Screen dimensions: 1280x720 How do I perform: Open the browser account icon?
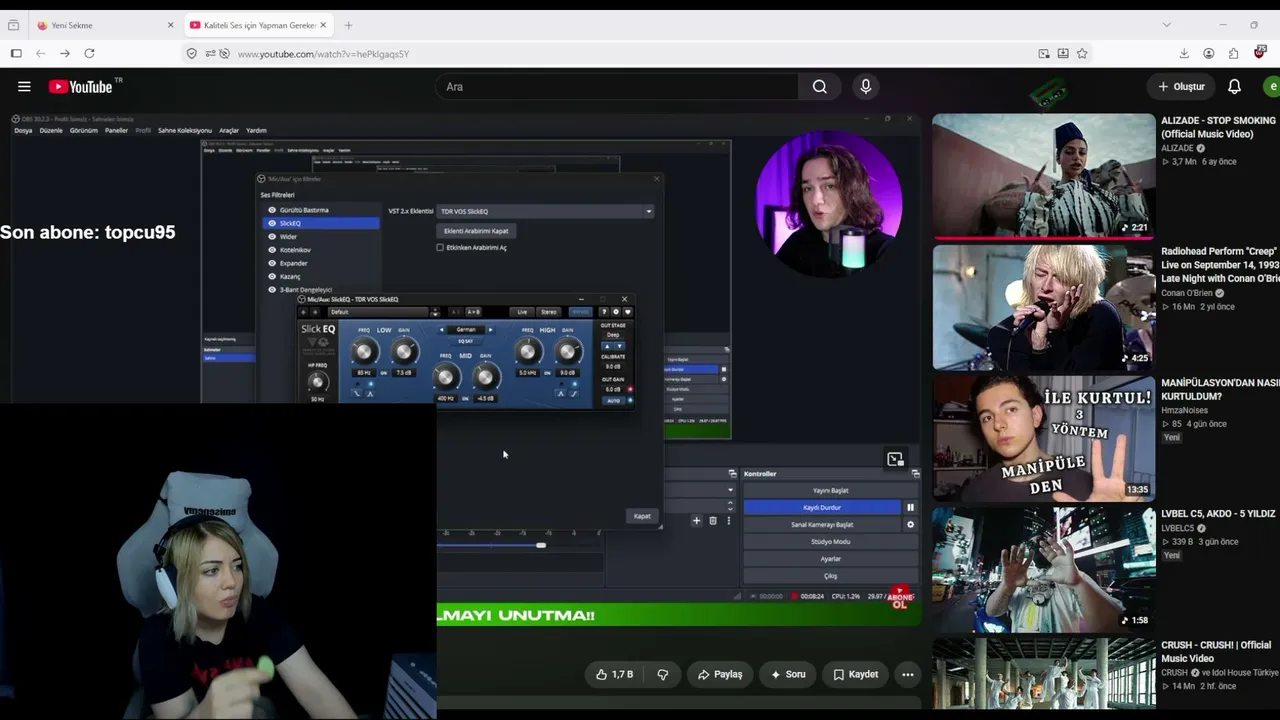[x=1209, y=54]
